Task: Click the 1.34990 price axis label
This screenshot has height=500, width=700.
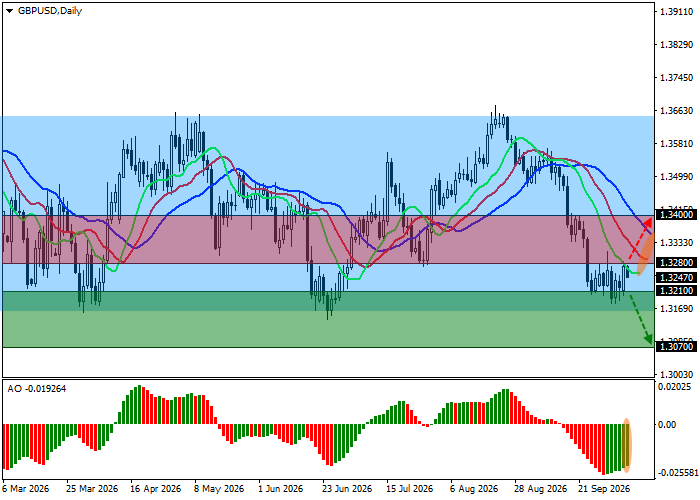Action: [676, 177]
